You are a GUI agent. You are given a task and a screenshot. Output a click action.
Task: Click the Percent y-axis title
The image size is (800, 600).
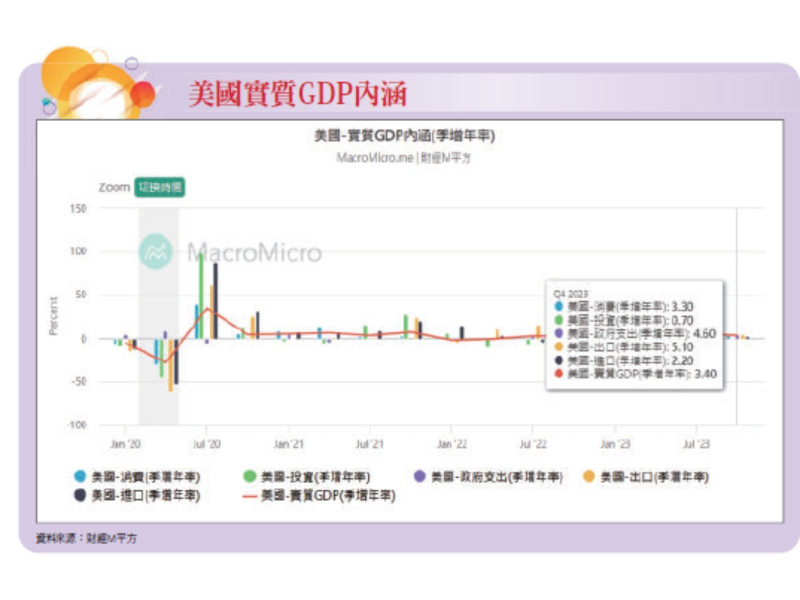[53, 316]
